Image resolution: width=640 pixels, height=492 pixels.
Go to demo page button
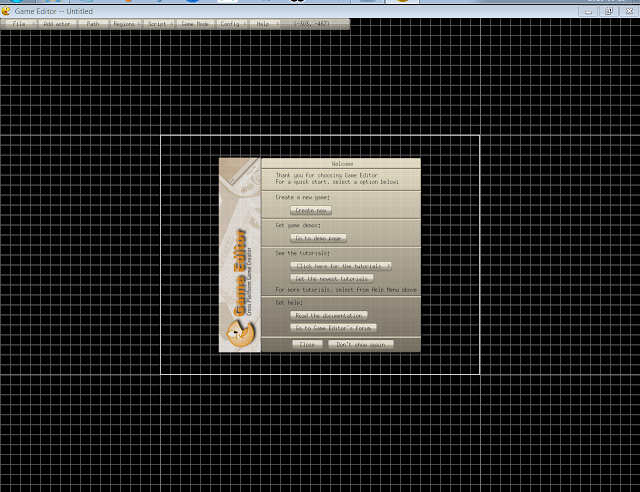coord(318,238)
